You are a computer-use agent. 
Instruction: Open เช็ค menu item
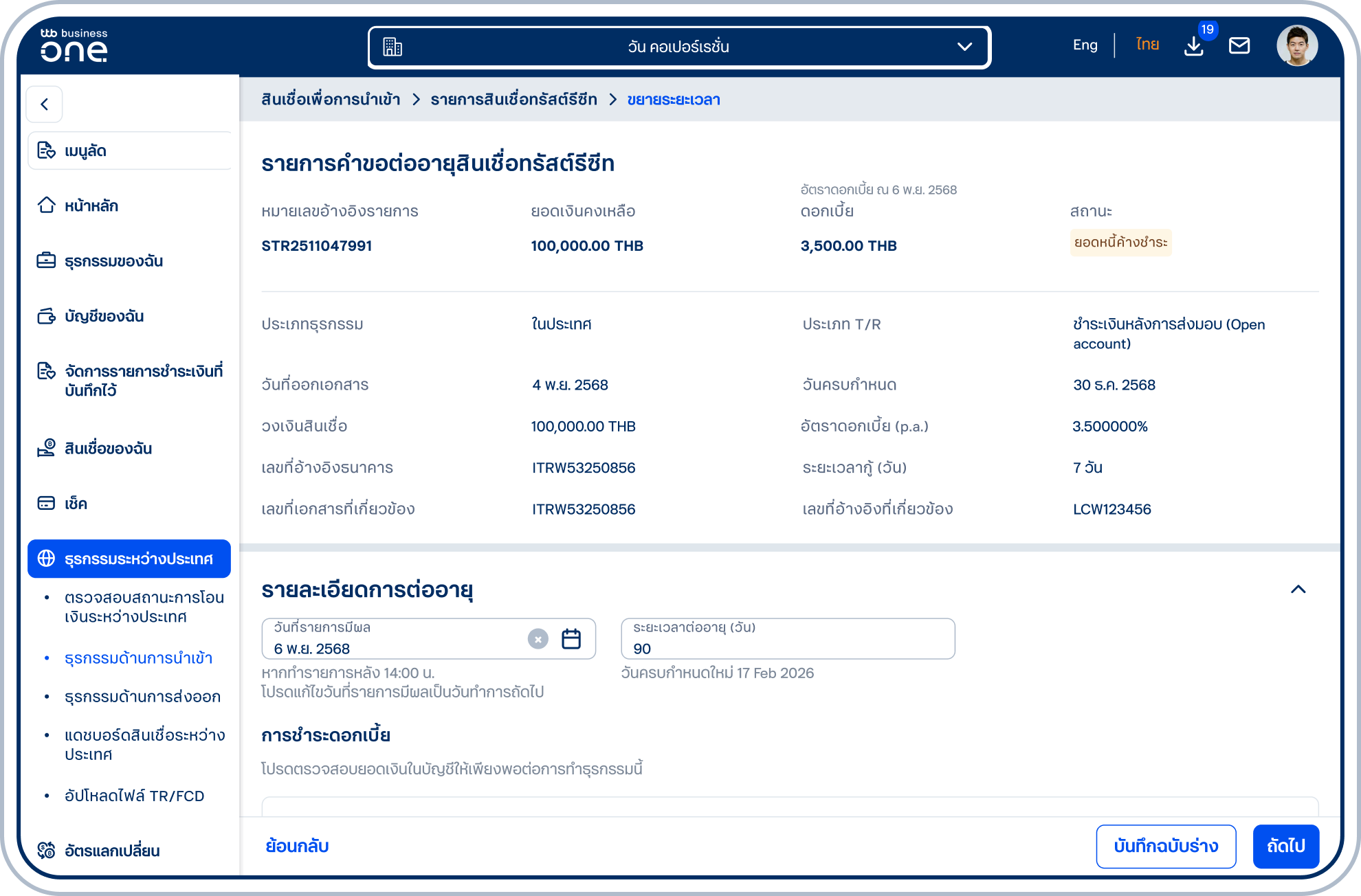[x=130, y=504]
